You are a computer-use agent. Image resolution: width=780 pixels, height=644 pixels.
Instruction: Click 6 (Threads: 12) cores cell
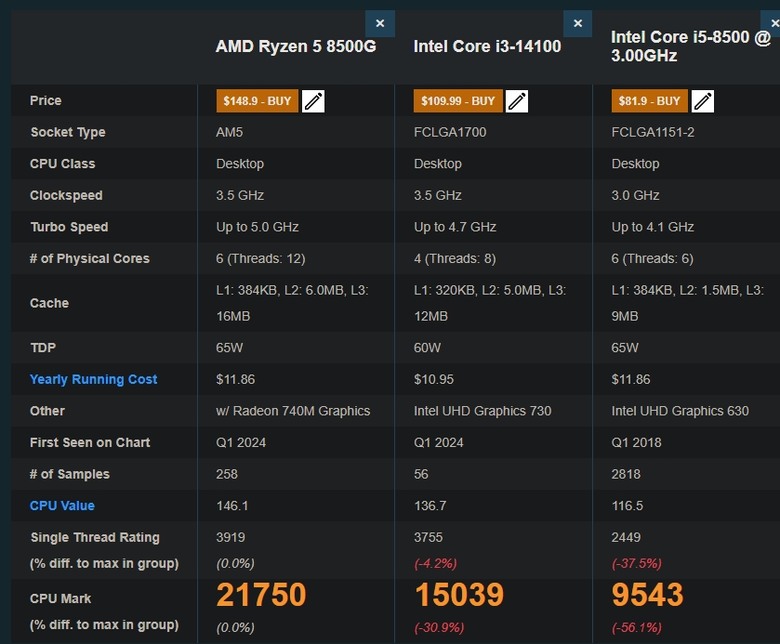[261, 259]
